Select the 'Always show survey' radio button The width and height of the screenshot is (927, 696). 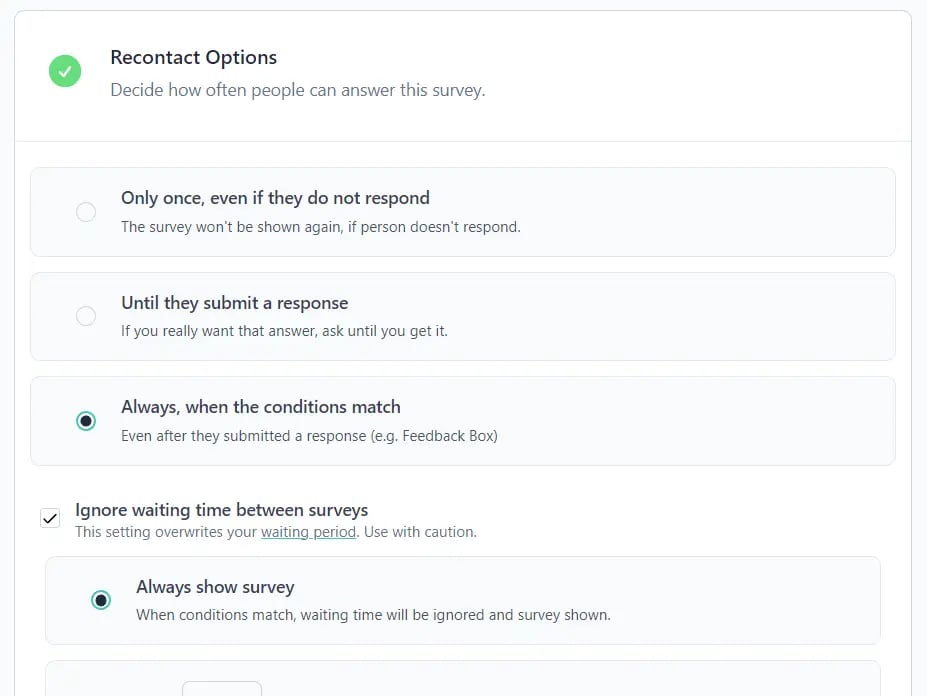pos(101,600)
